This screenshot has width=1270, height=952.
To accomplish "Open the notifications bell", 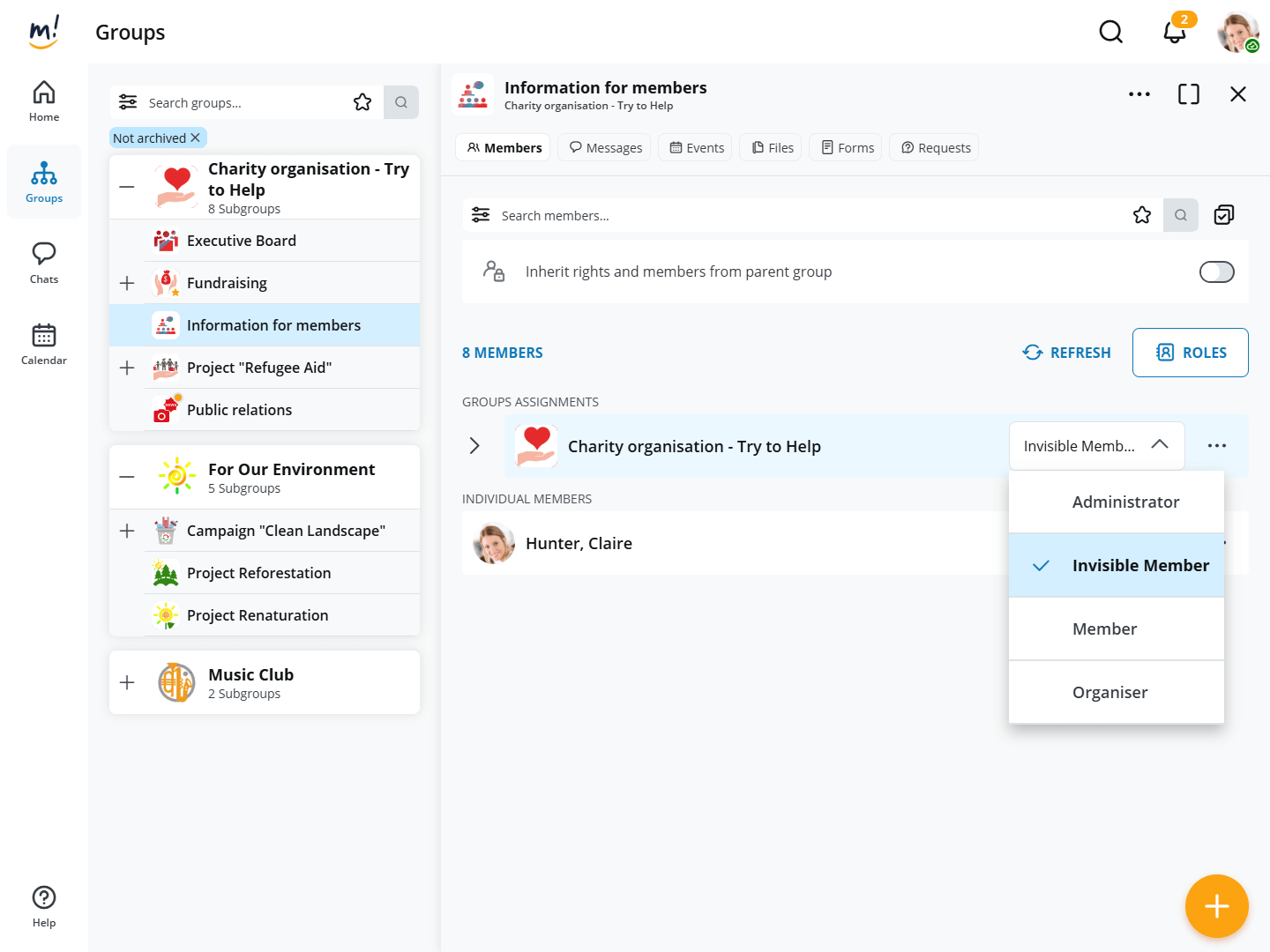I will (1174, 33).
